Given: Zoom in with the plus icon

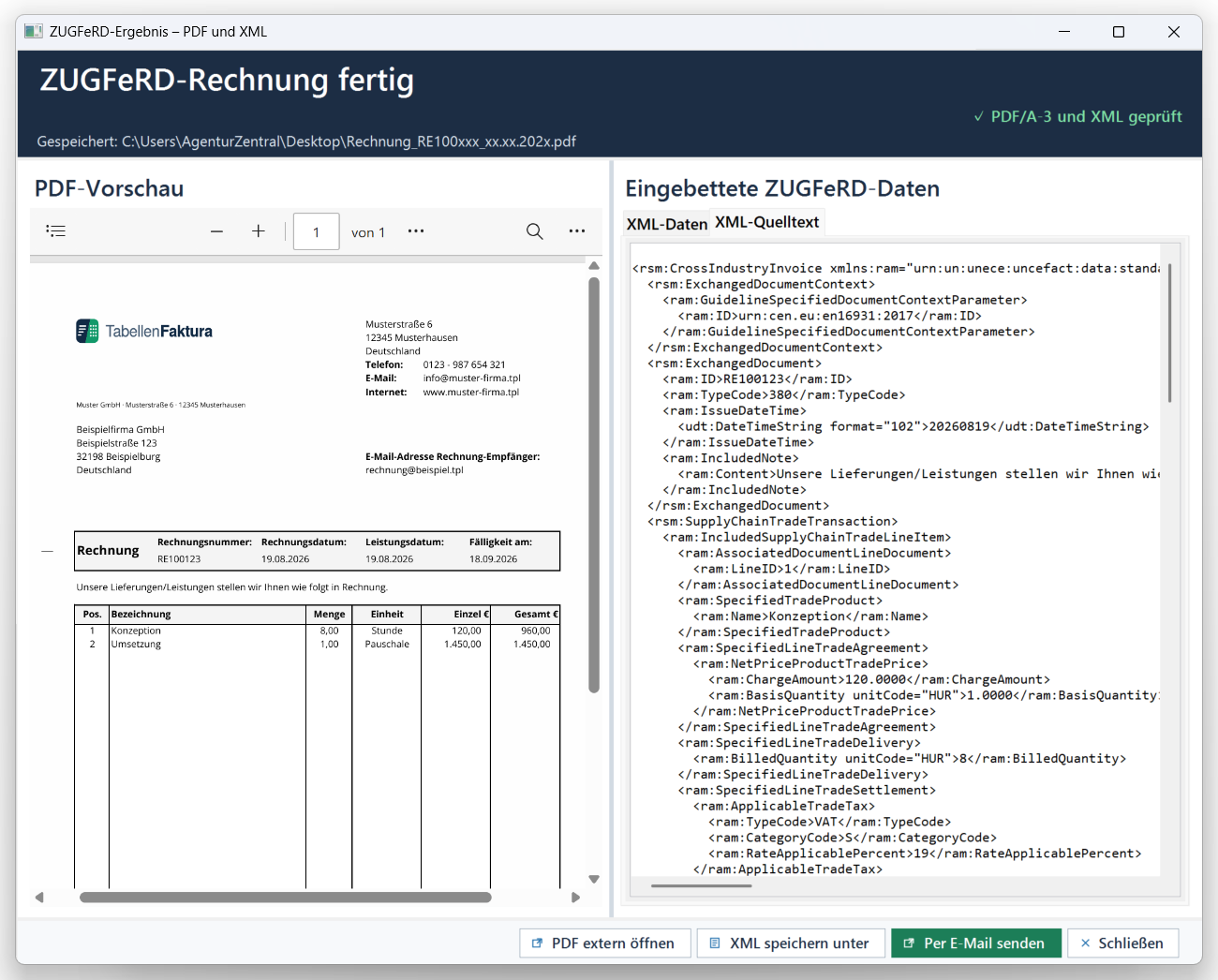Looking at the screenshot, I should 259,231.
